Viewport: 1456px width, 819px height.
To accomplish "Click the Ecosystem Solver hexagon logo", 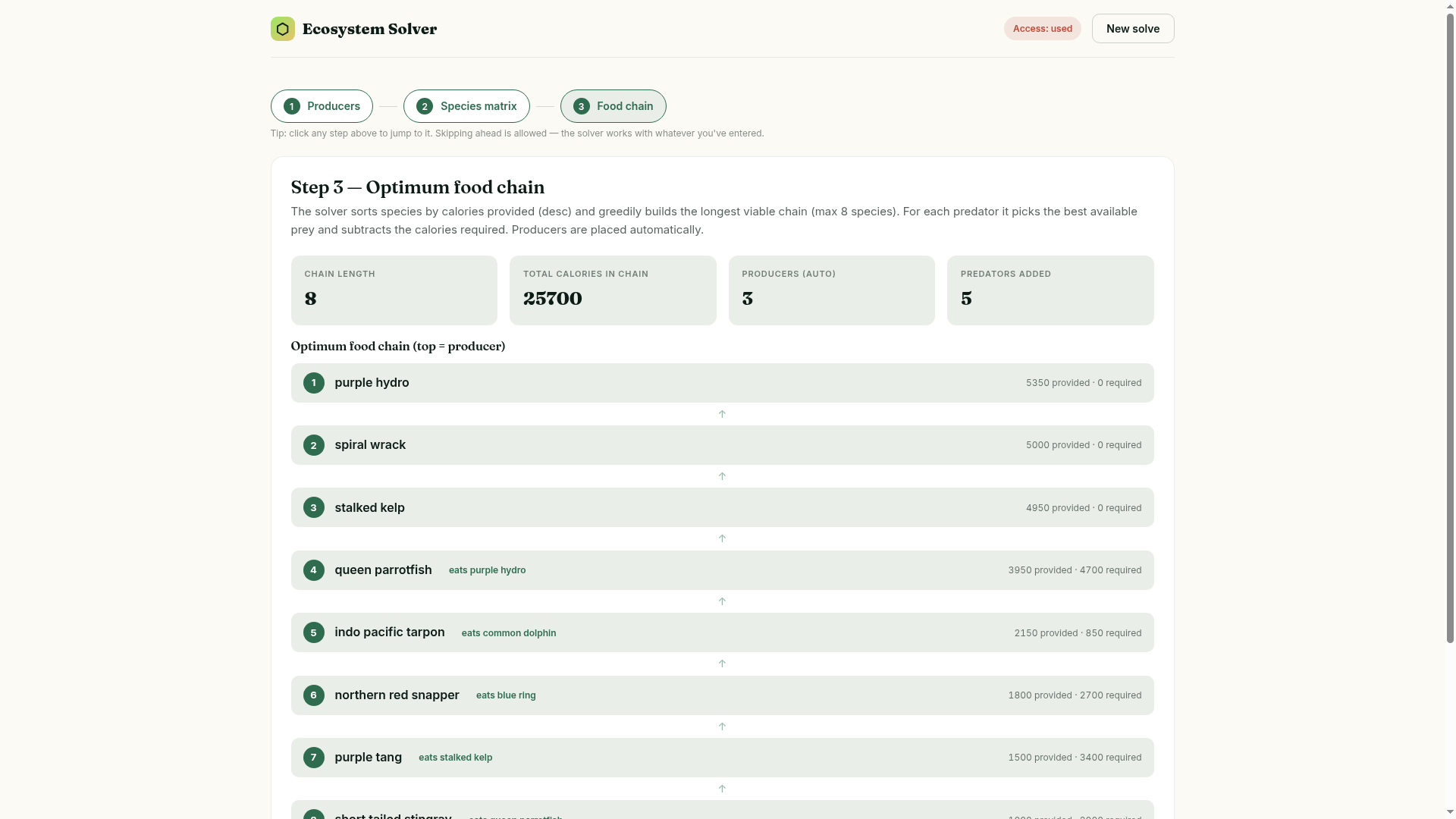I will tap(282, 29).
